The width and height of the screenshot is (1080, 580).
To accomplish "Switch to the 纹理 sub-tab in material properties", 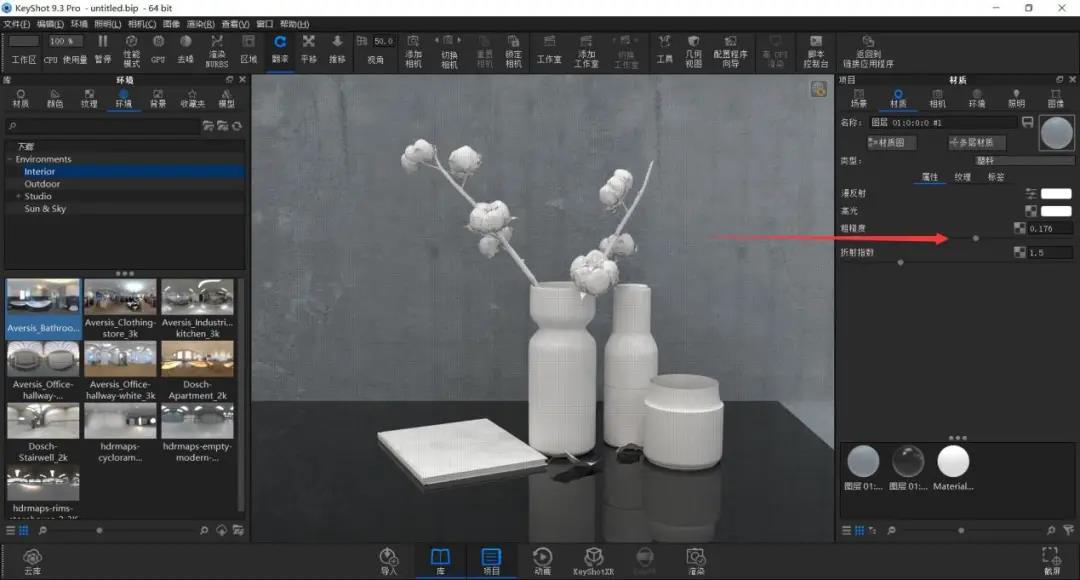I will tap(962, 177).
